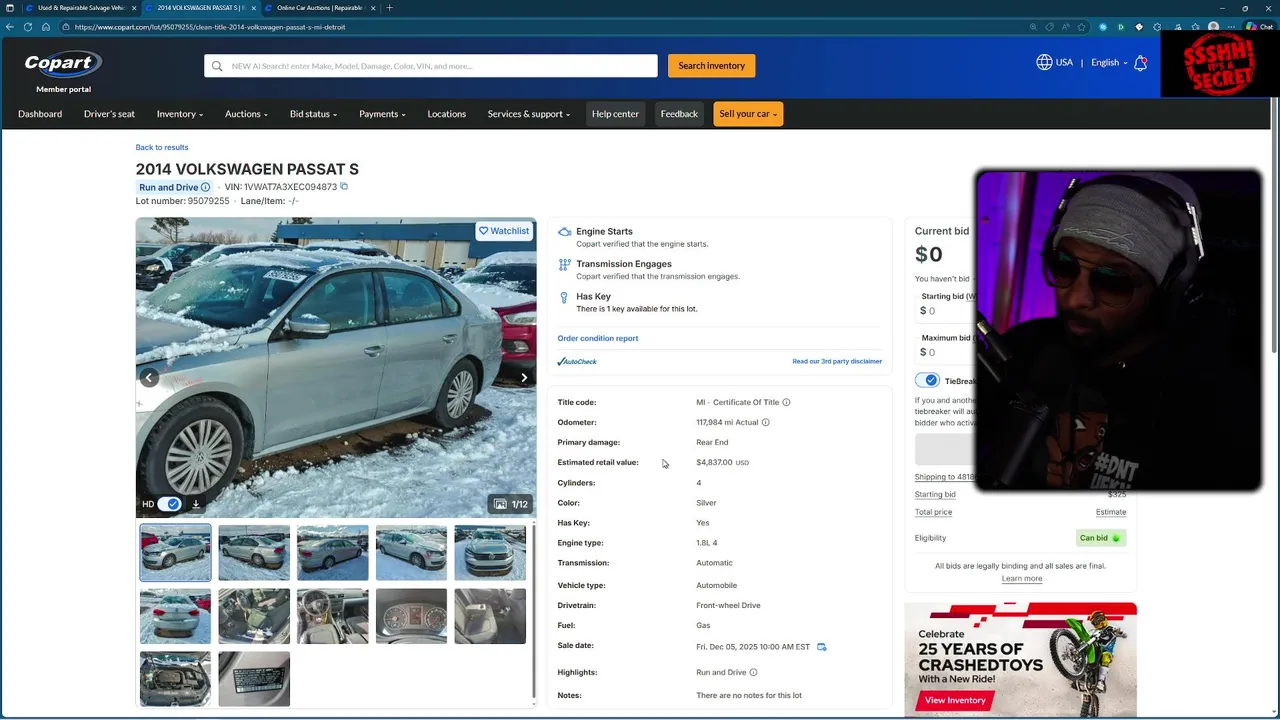Select the VIN sticker label thumbnail
The height and width of the screenshot is (720, 1280).
click(254, 679)
